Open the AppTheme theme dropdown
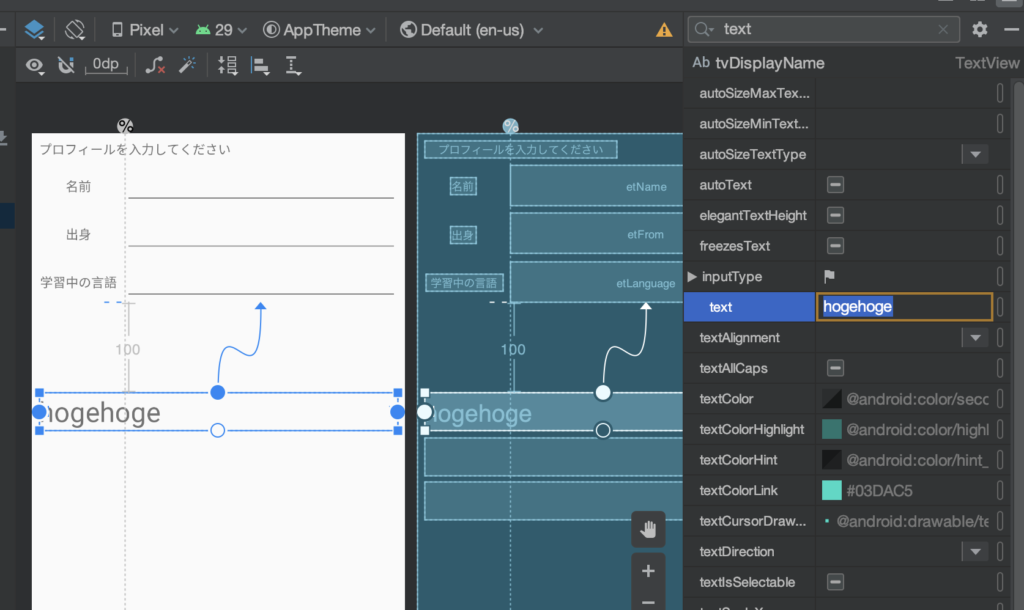The image size is (1024, 610). [x=319, y=30]
